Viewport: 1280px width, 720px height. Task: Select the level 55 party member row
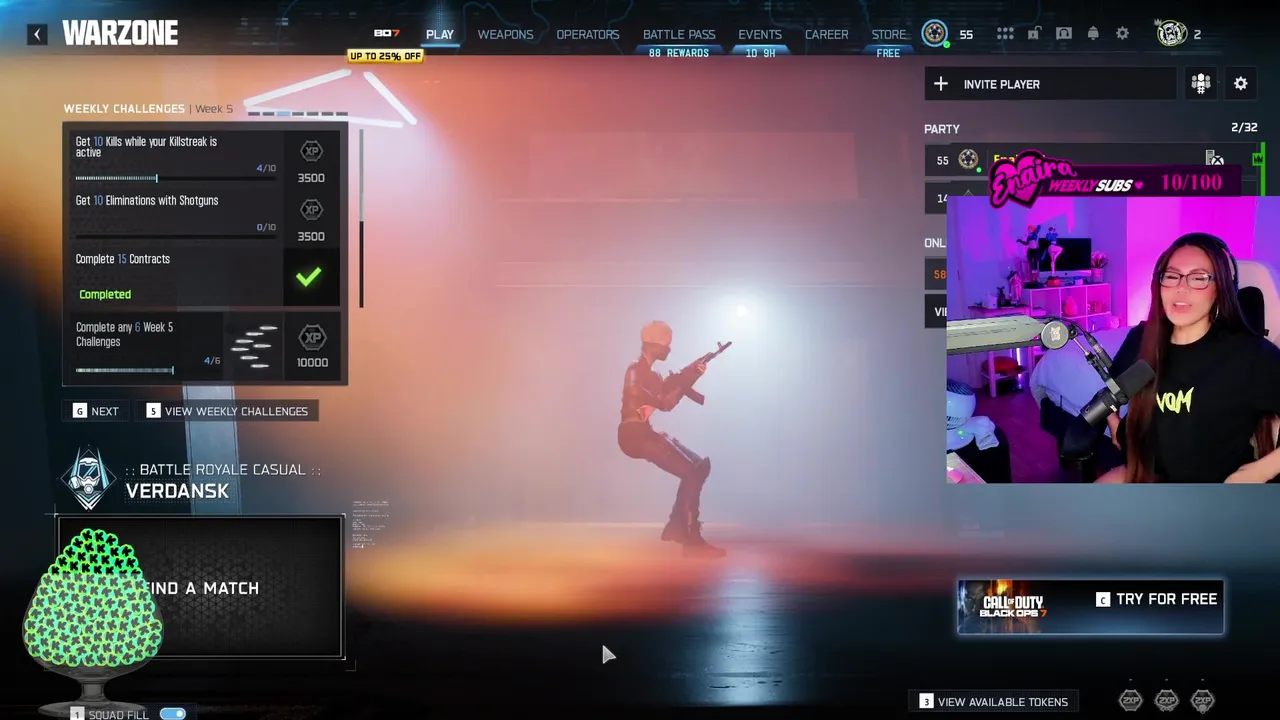1094,160
